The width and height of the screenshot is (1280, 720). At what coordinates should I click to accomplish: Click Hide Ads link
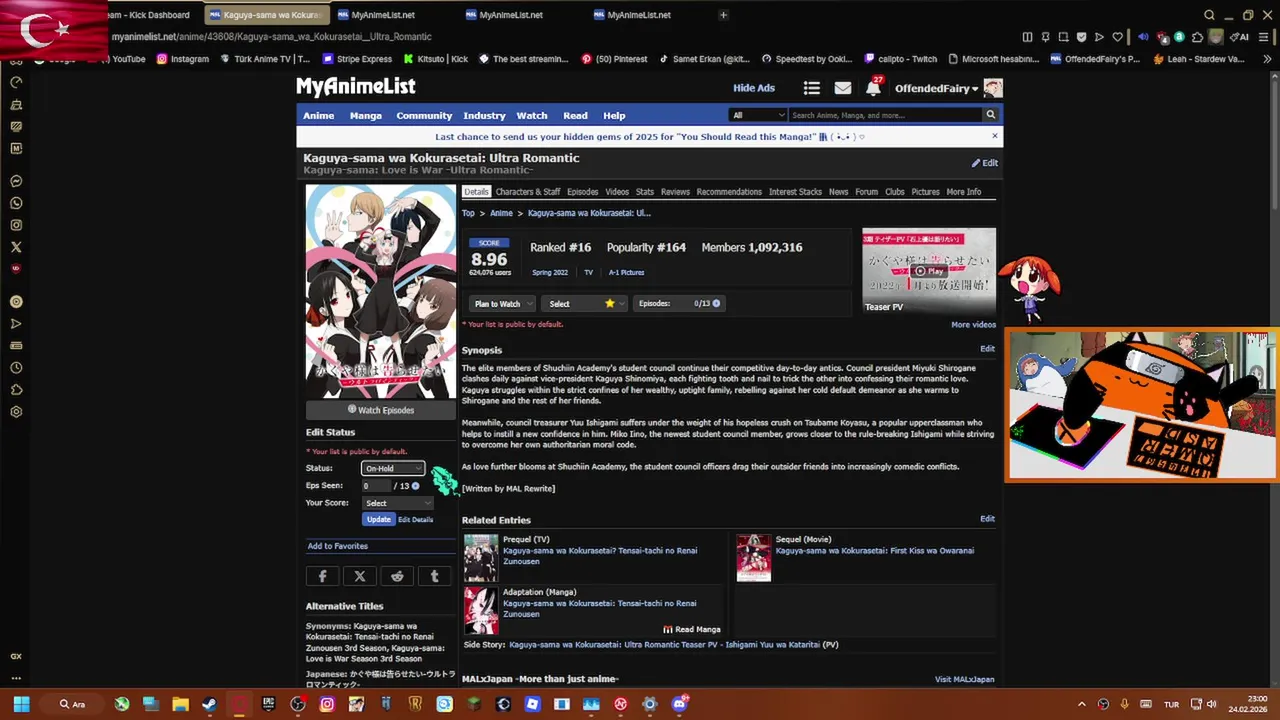pyautogui.click(x=754, y=88)
